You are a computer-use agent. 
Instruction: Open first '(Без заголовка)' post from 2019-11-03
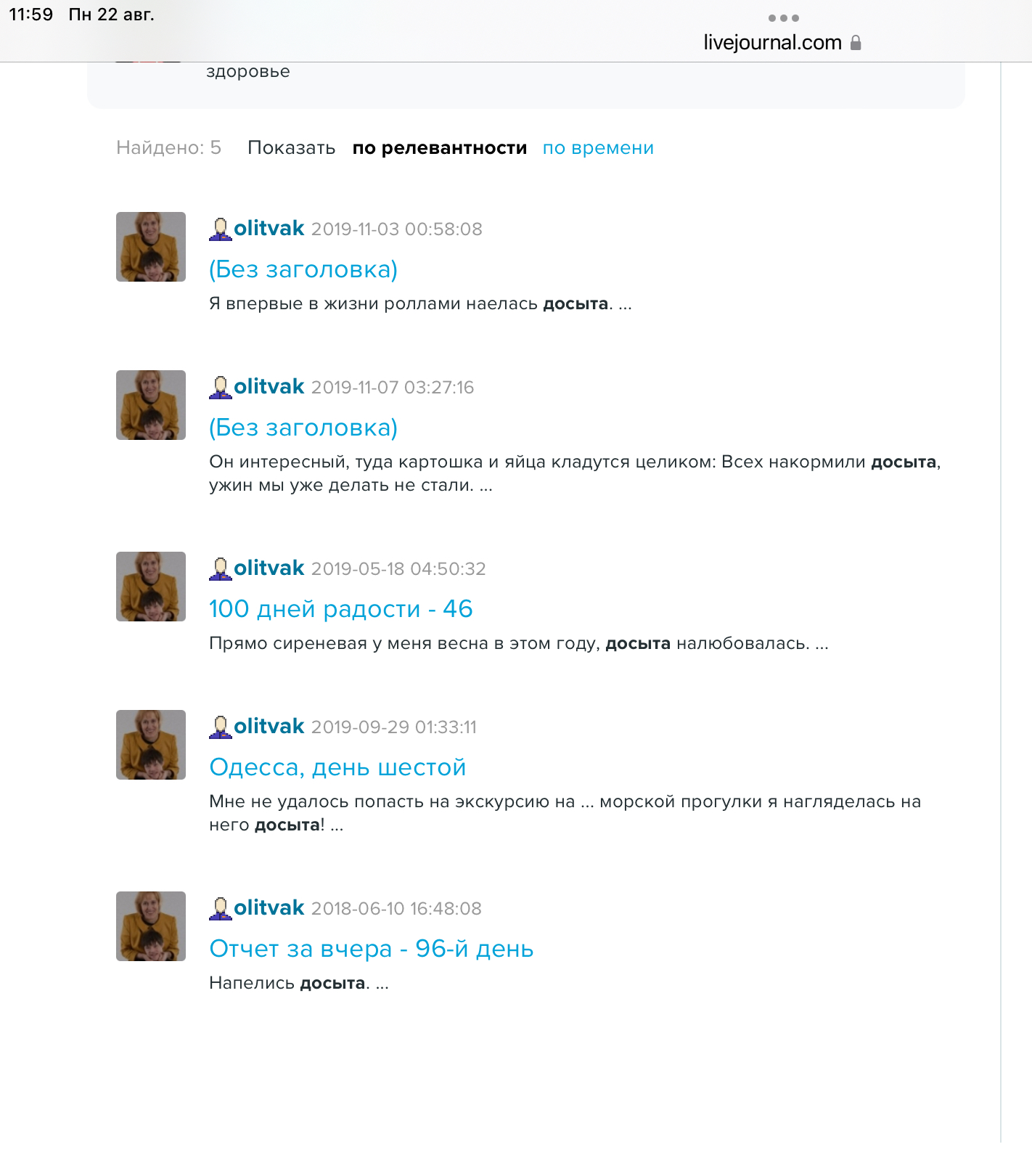[303, 269]
